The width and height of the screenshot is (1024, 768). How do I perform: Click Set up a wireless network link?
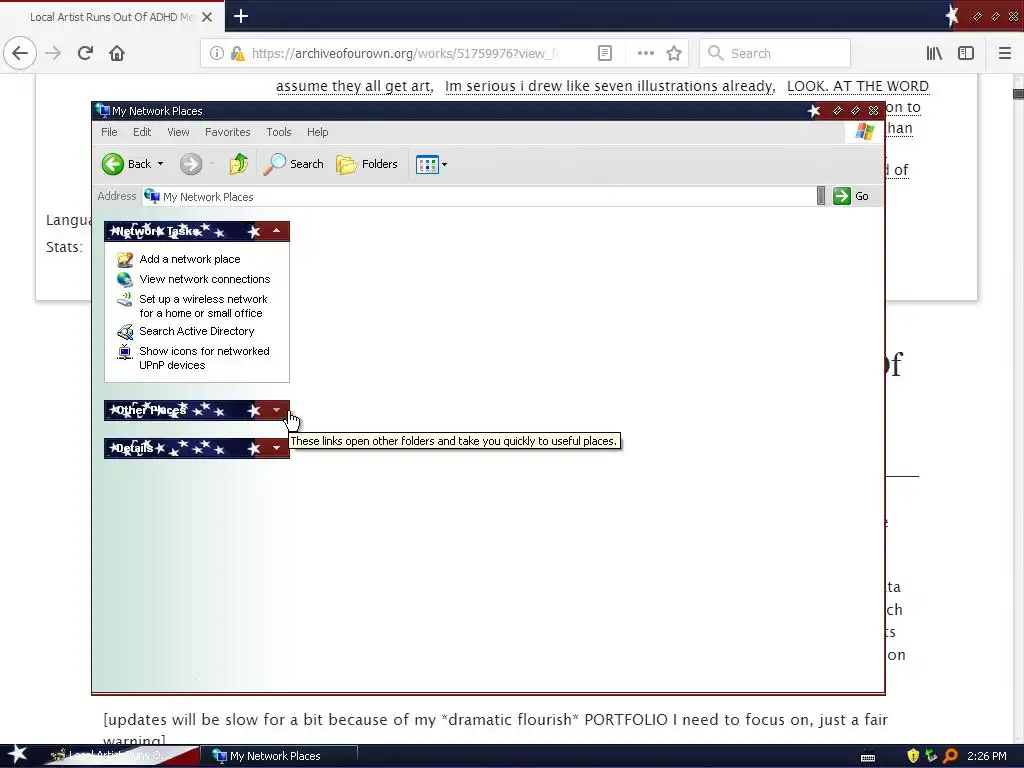pyautogui.click(x=203, y=306)
